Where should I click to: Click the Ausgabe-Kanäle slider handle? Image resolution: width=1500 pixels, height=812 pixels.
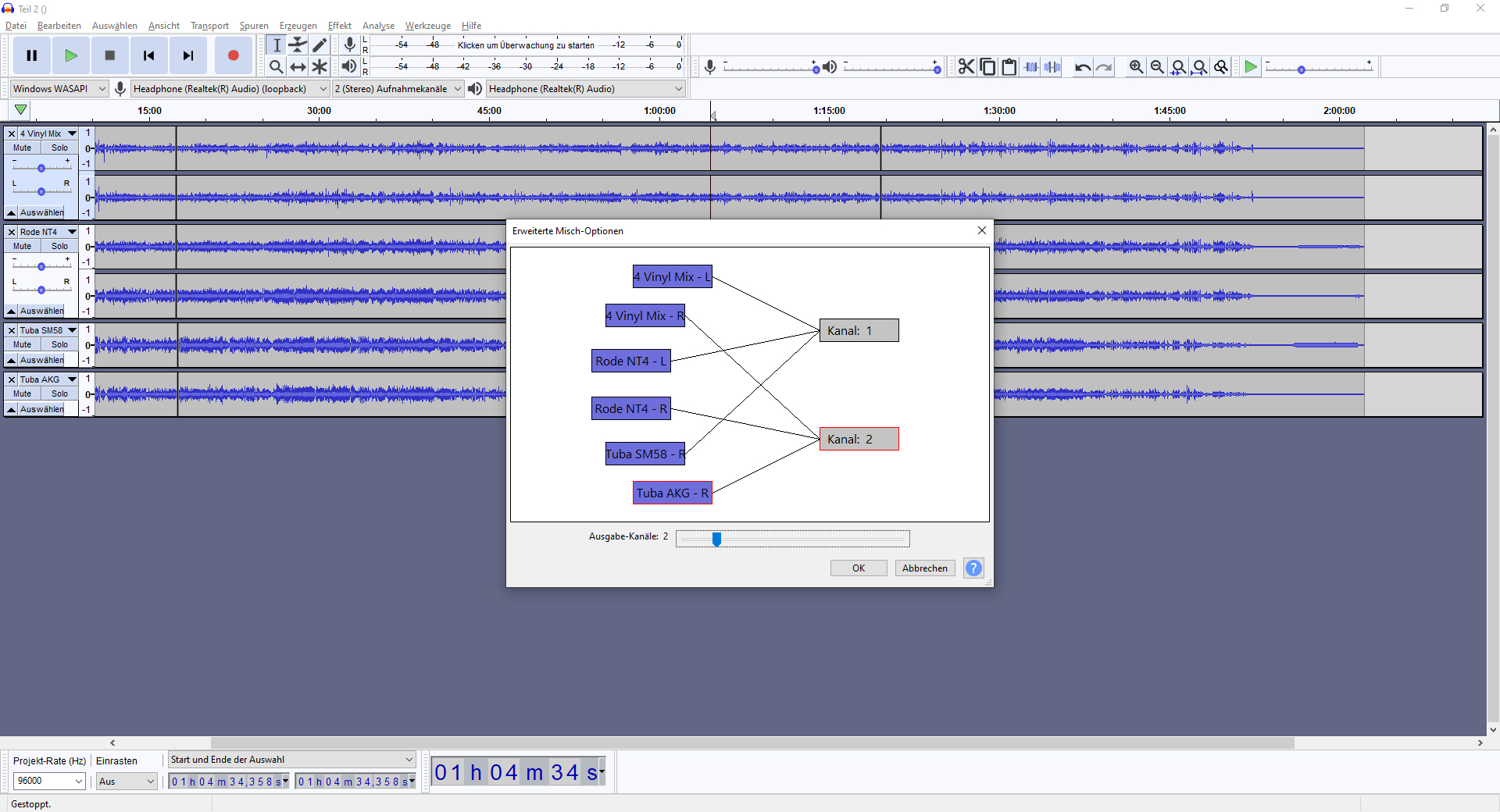tap(716, 539)
